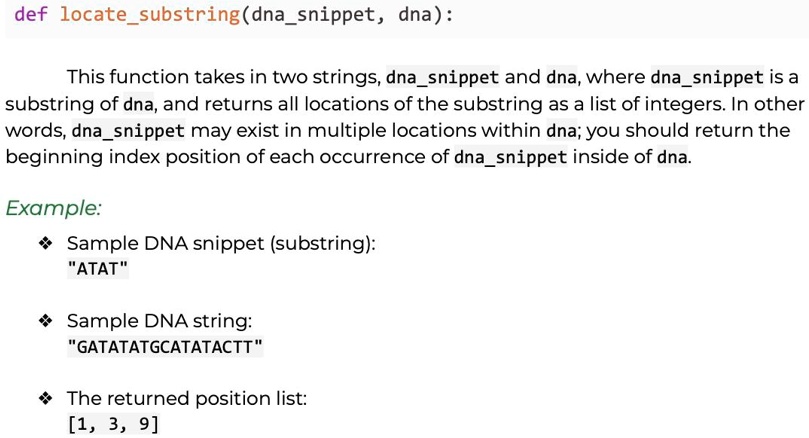Click the "GATATATGCATATACTT" code string
This screenshot has width=809, height=438.
click(165, 347)
